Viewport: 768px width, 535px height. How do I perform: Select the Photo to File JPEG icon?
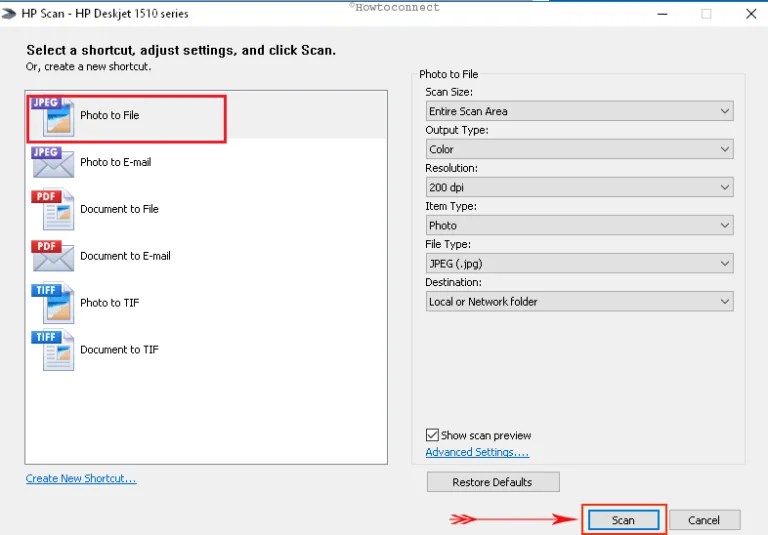[52, 117]
